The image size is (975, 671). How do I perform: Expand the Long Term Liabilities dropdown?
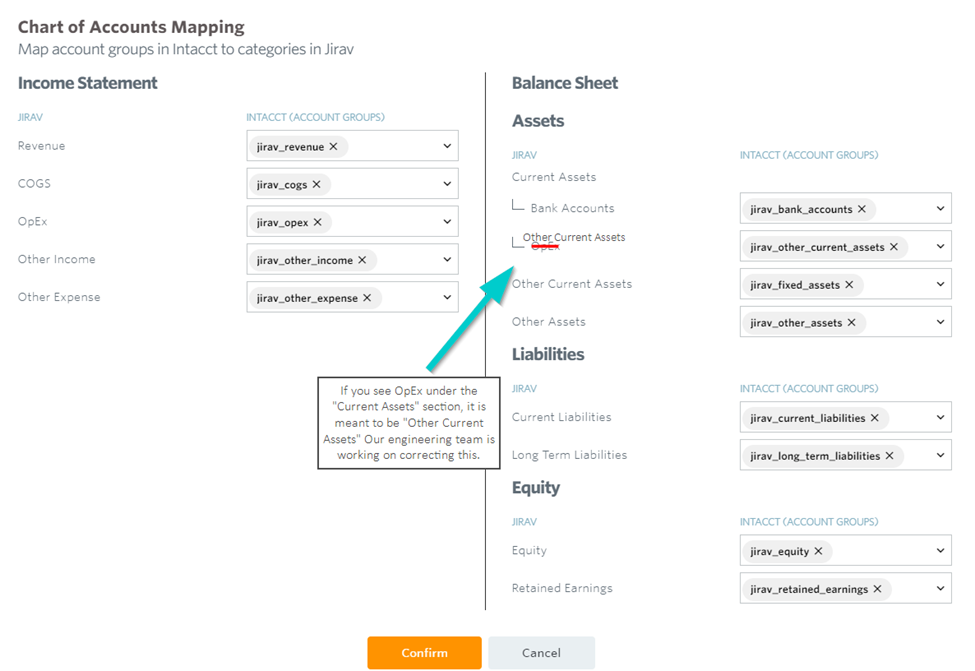pos(940,455)
